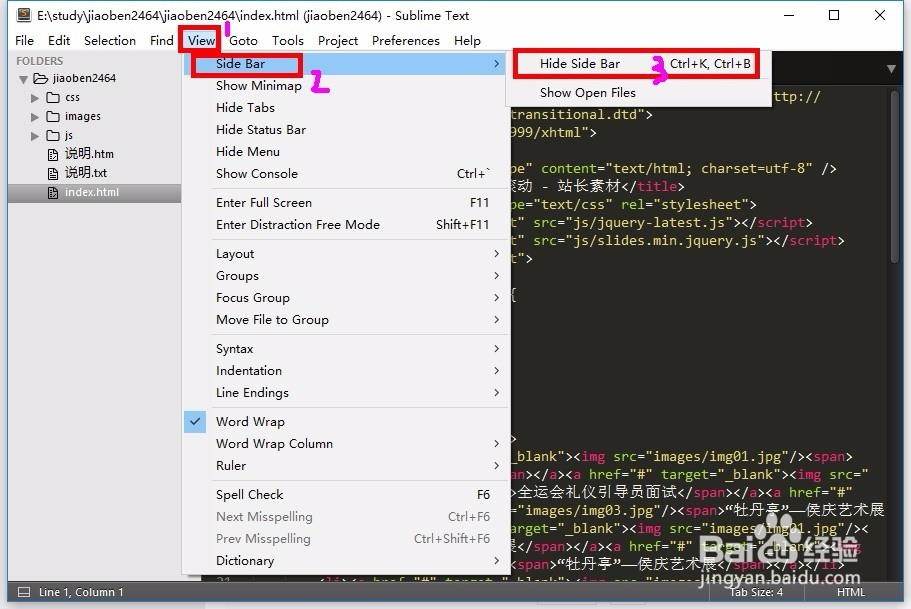
Task: Open the Line Endings submenu
Action: point(347,393)
